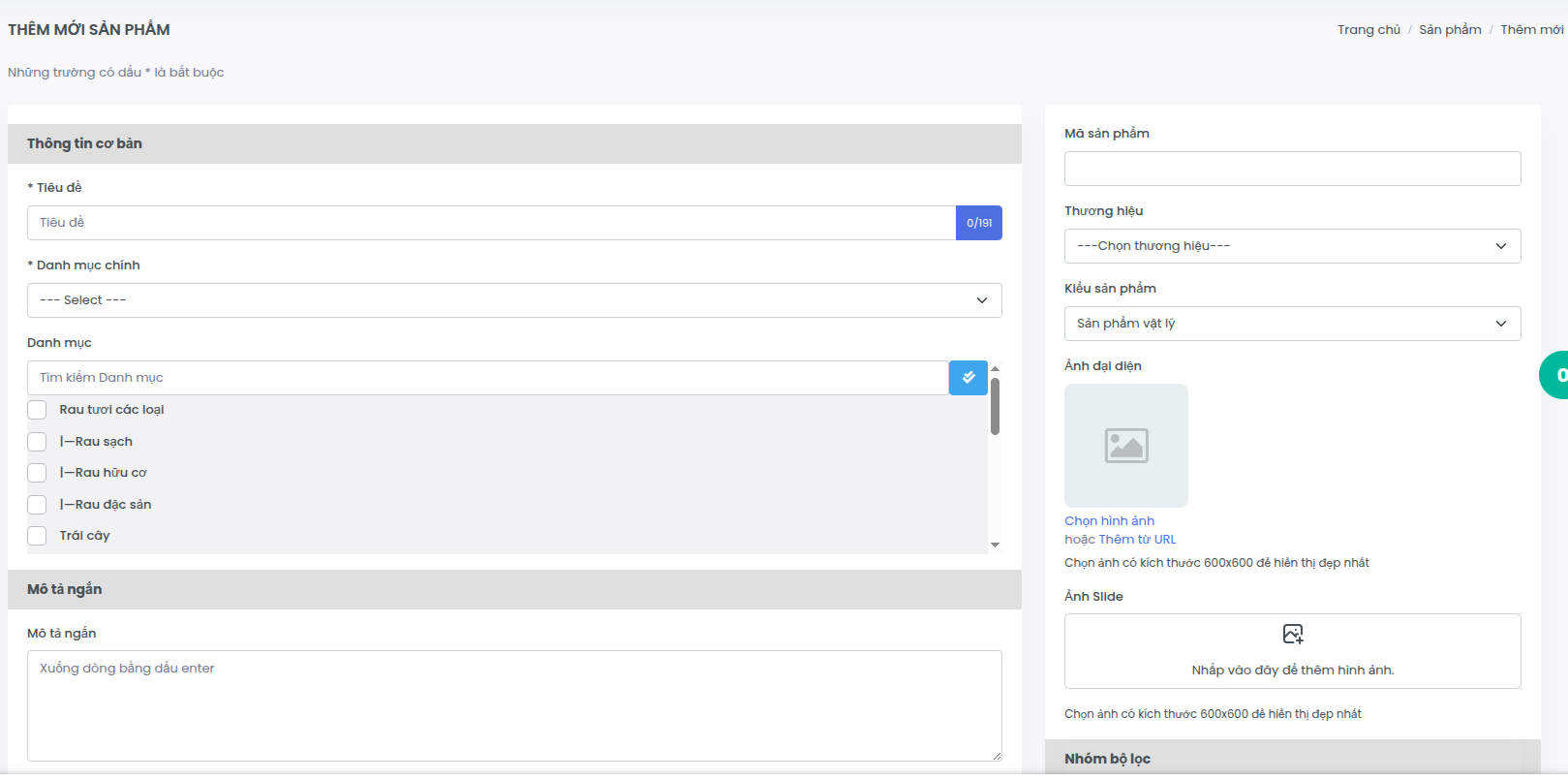Click the category list scroll up arrow

tap(995, 369)
